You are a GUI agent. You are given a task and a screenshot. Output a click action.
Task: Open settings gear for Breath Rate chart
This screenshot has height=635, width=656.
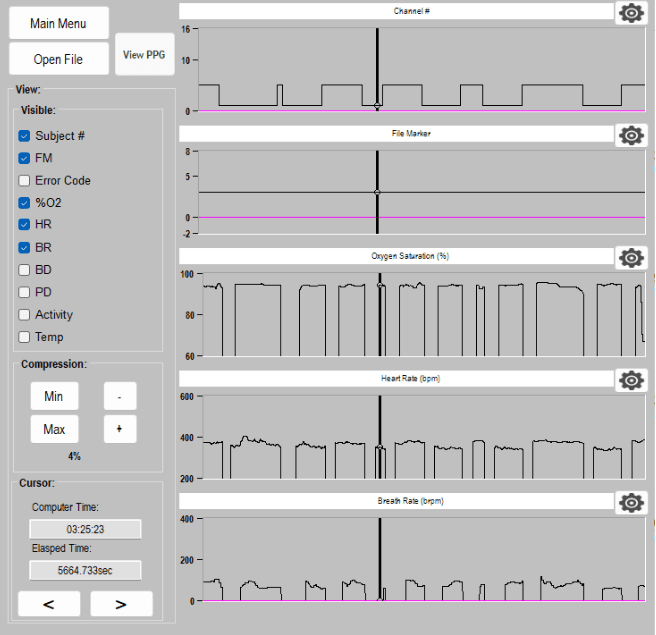click(x=631, y=502)
